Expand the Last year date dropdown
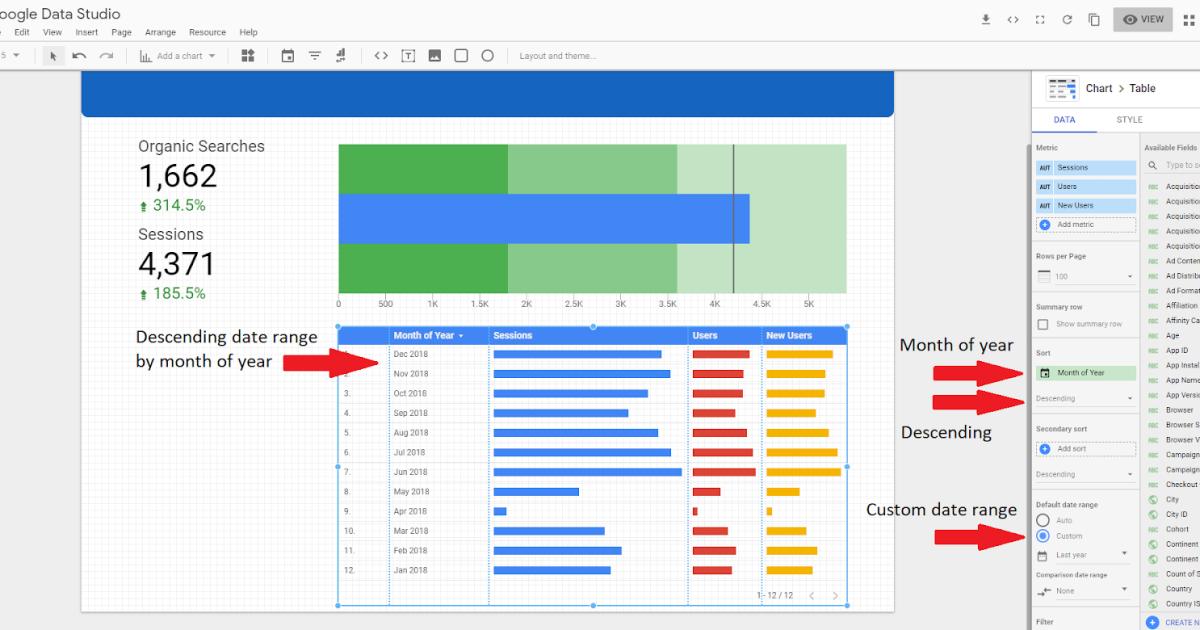Viewport: 1200px width, 630px height. 1083,554
